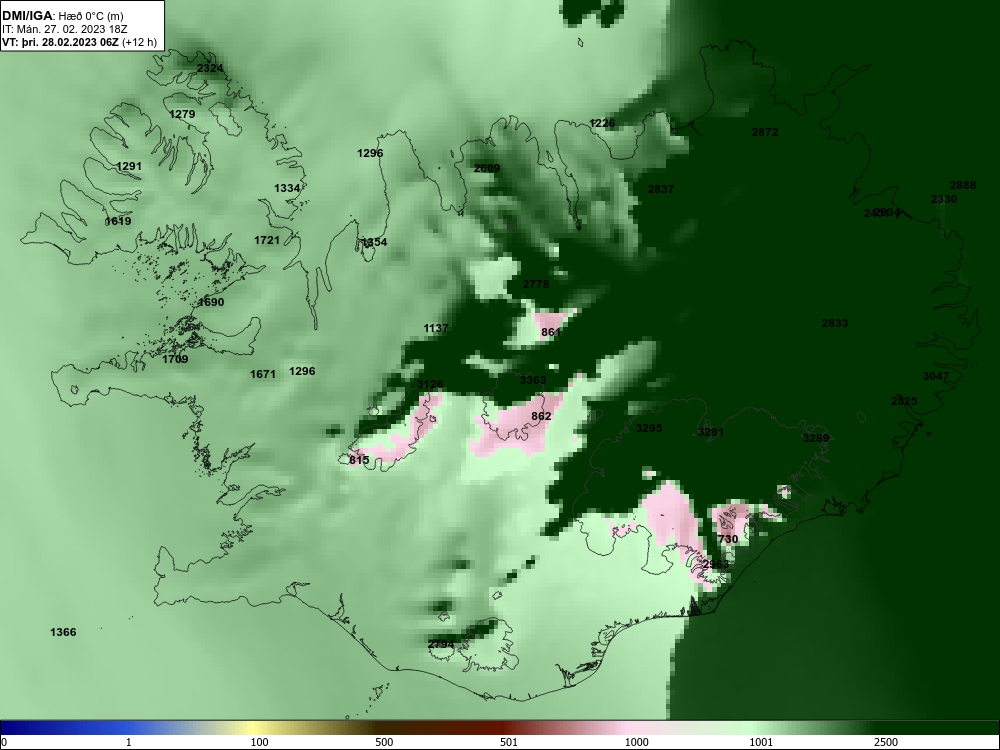Select the 2837 value label
The image size is (1000, 750).
(661, 189)
